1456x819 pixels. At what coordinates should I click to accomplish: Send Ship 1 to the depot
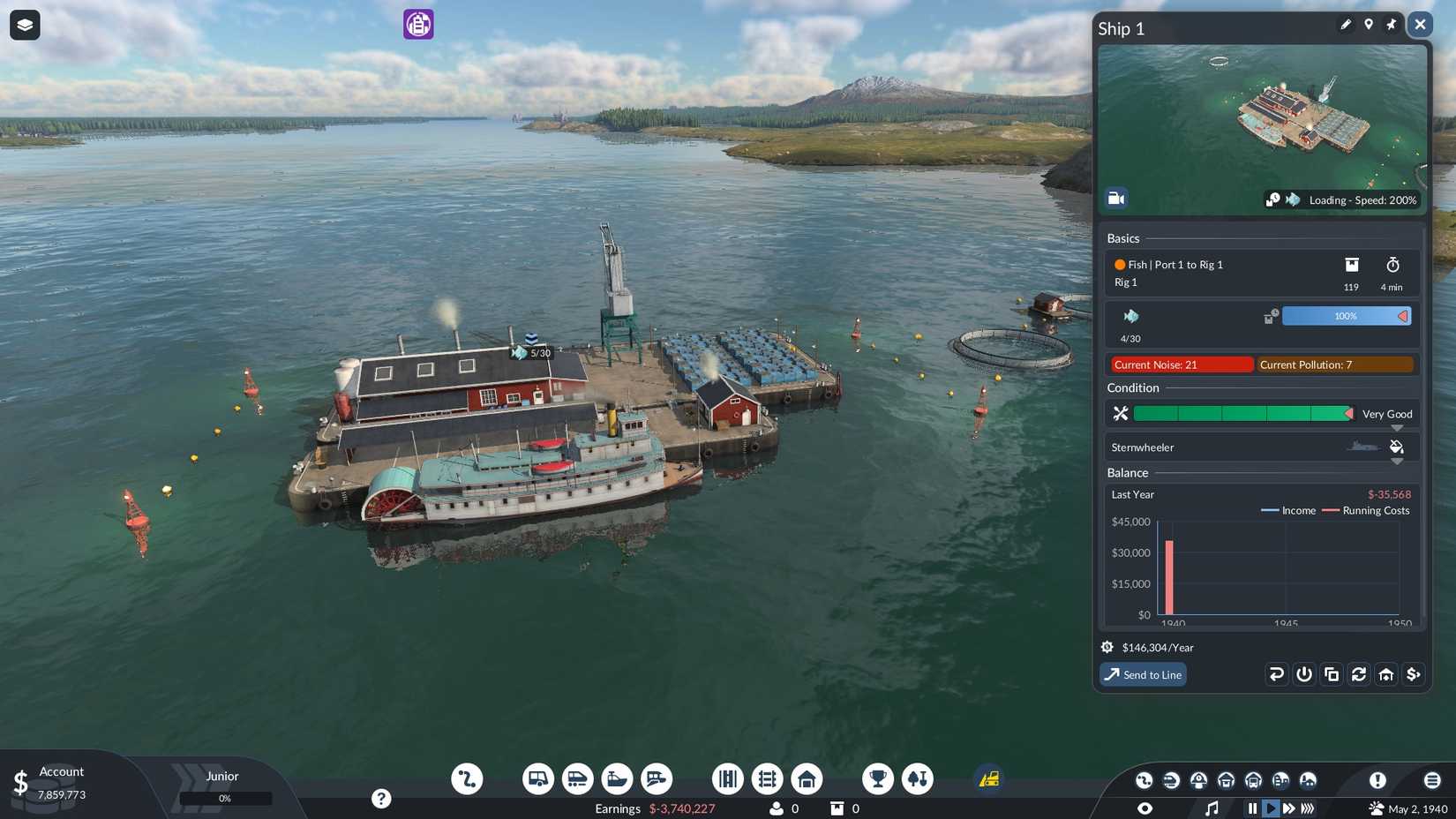tap(1386, 674)
